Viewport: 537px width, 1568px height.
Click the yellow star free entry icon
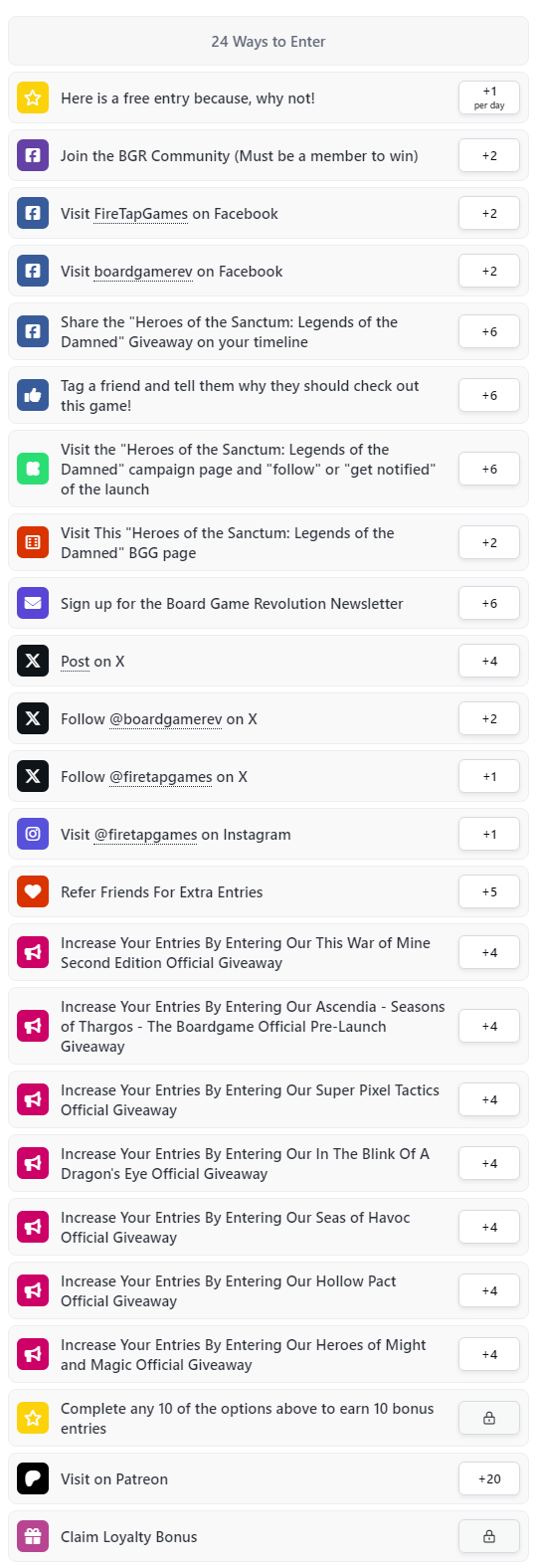[33, 98]
